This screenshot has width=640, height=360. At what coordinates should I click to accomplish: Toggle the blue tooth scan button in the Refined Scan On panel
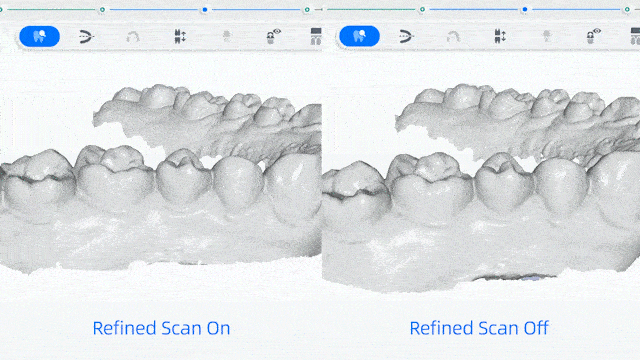40,36
